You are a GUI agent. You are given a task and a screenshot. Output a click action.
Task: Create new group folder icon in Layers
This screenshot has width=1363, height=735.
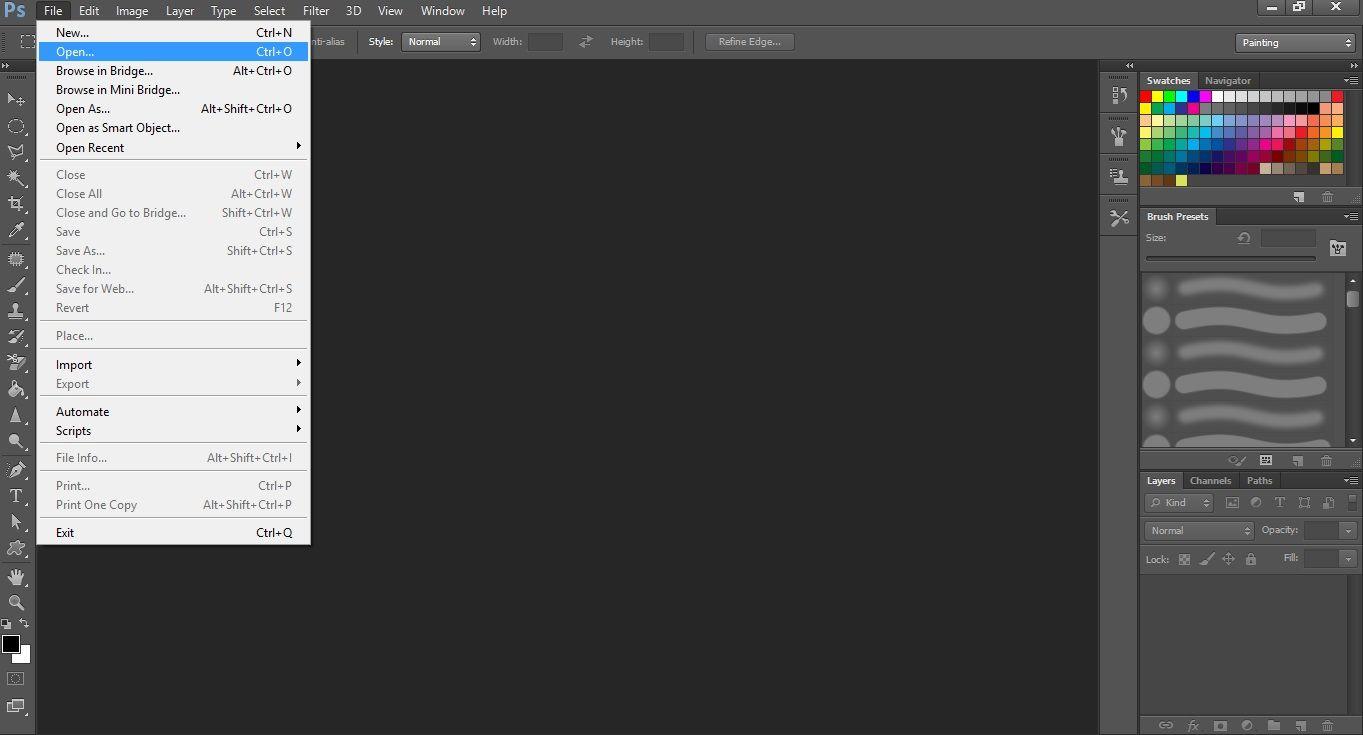1274,725
